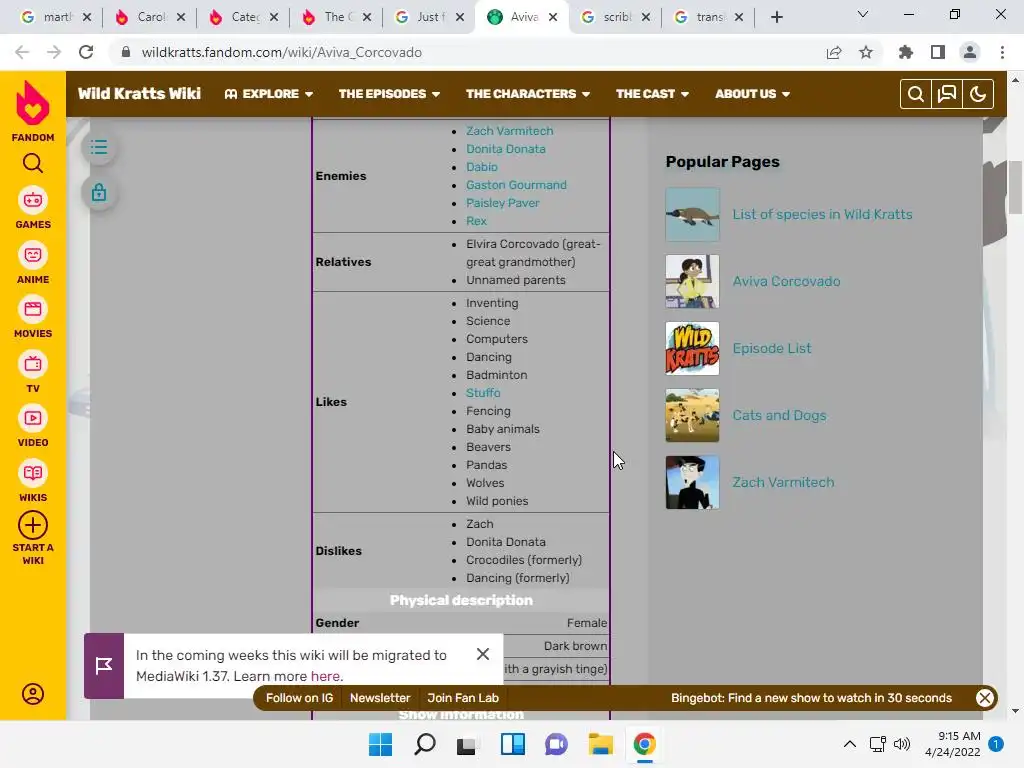The image size is (1024, 768).
Task: Switch to the 'scribl' Google tab
Action: pos(616,17)
